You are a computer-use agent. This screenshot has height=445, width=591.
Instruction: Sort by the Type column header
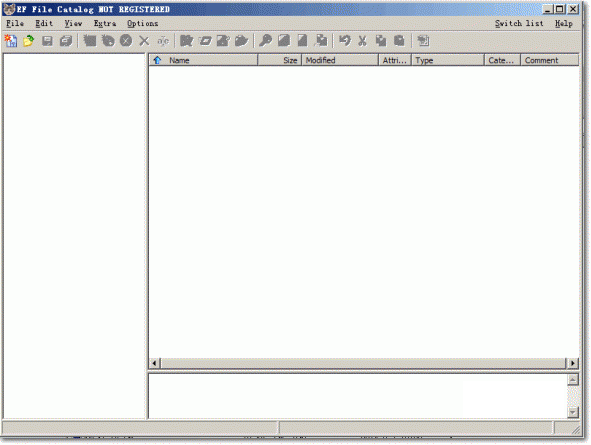[448, 60]
